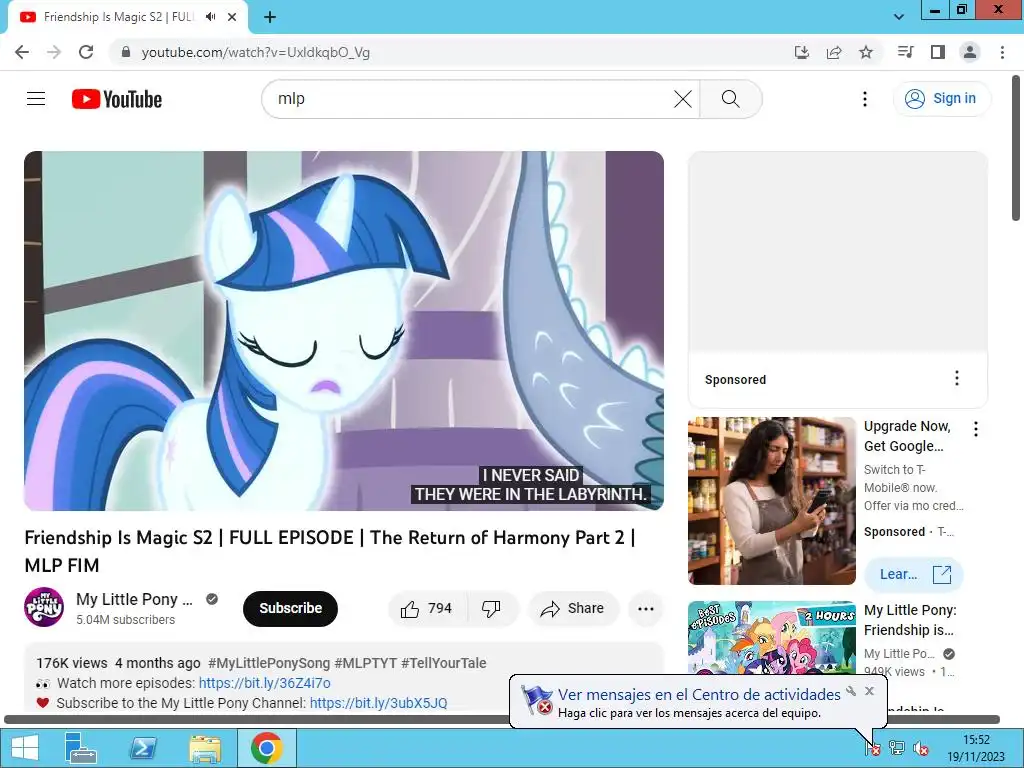This screenshot has height=768, width=1024.
Task: Launch Server Manager from taskbar
Action: point(81,748)
